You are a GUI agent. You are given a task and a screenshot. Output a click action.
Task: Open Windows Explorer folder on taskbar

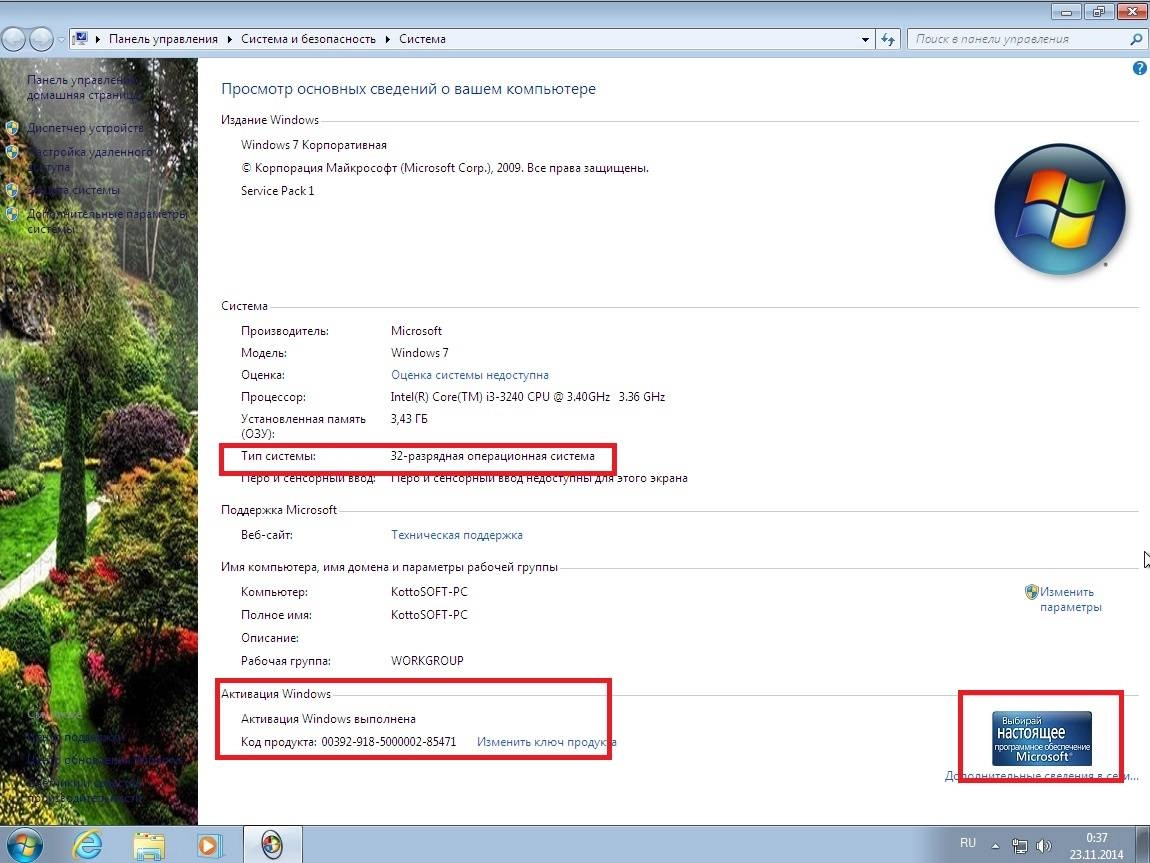(x=149, y=845)
